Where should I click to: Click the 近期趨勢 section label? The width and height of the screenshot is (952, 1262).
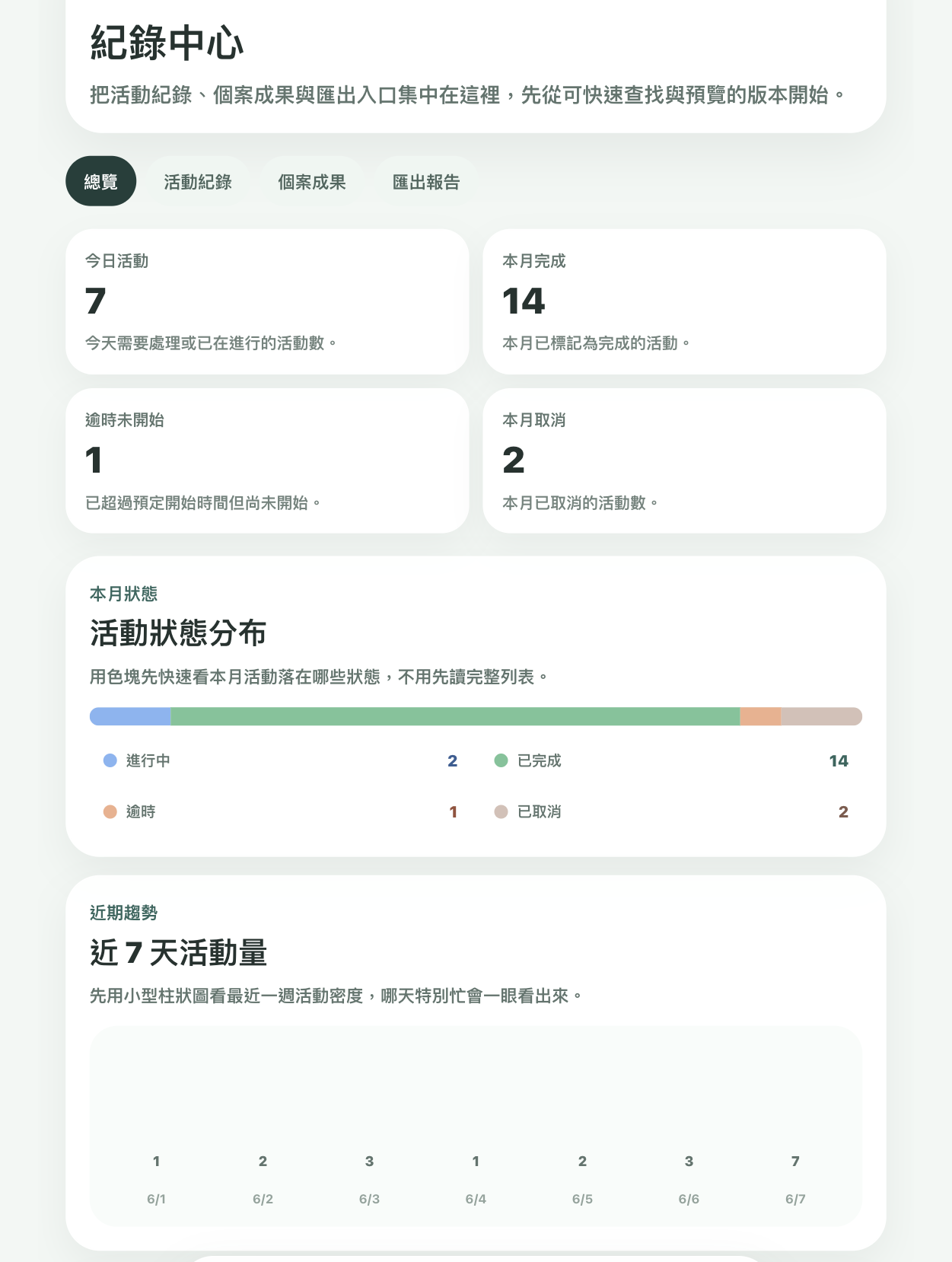click(124, 913)
